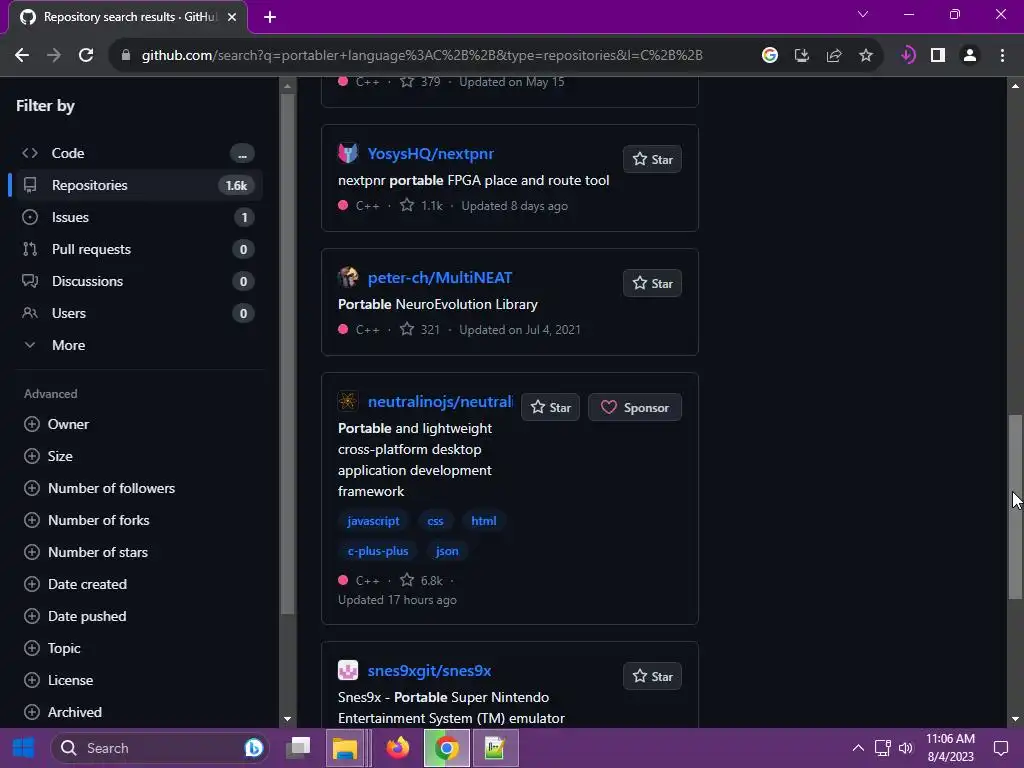Click the peter-ch avatar icon
The height and width of the screenshot is (768, 1024).
point(347,278)
